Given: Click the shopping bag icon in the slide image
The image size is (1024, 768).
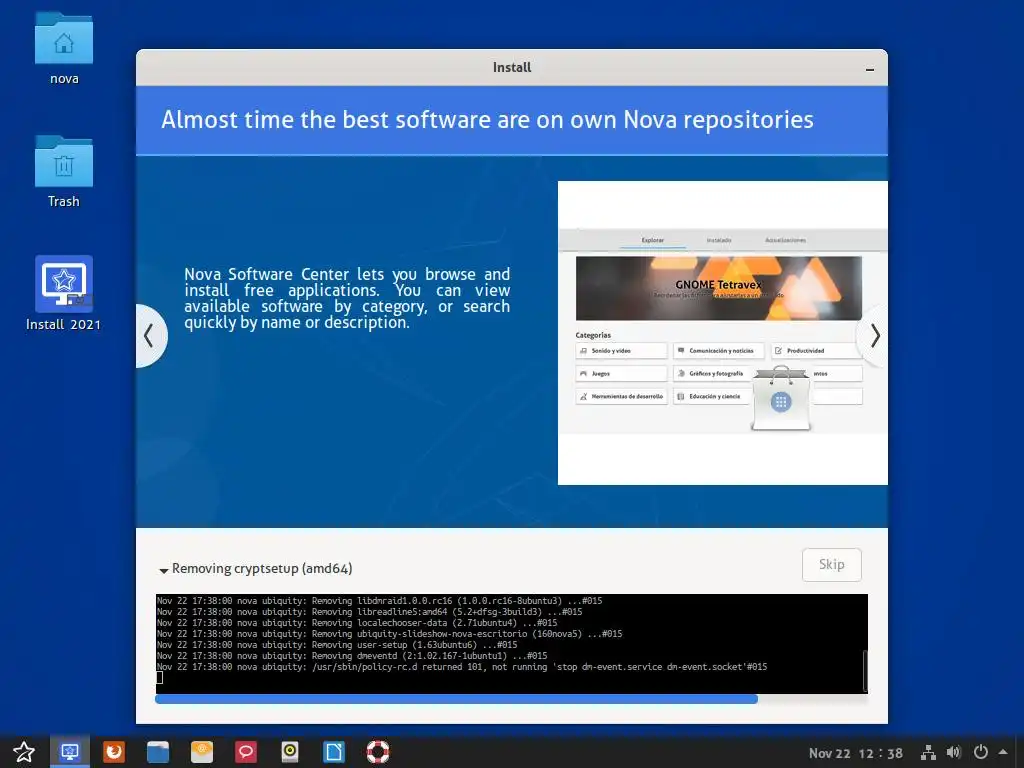Looking at the screenshot, I should point(781,398).
